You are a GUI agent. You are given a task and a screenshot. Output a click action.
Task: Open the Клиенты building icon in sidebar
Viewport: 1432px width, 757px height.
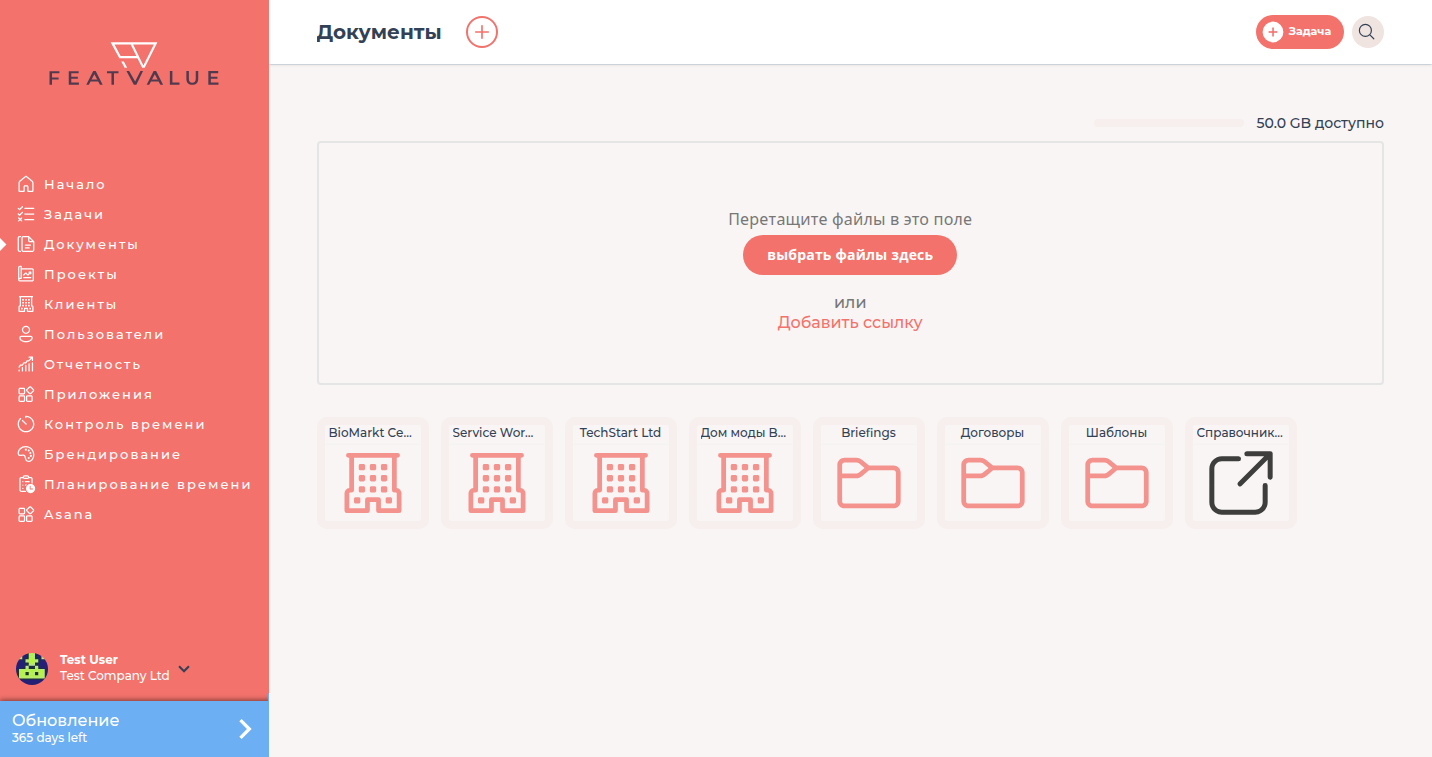pos(26,304)
